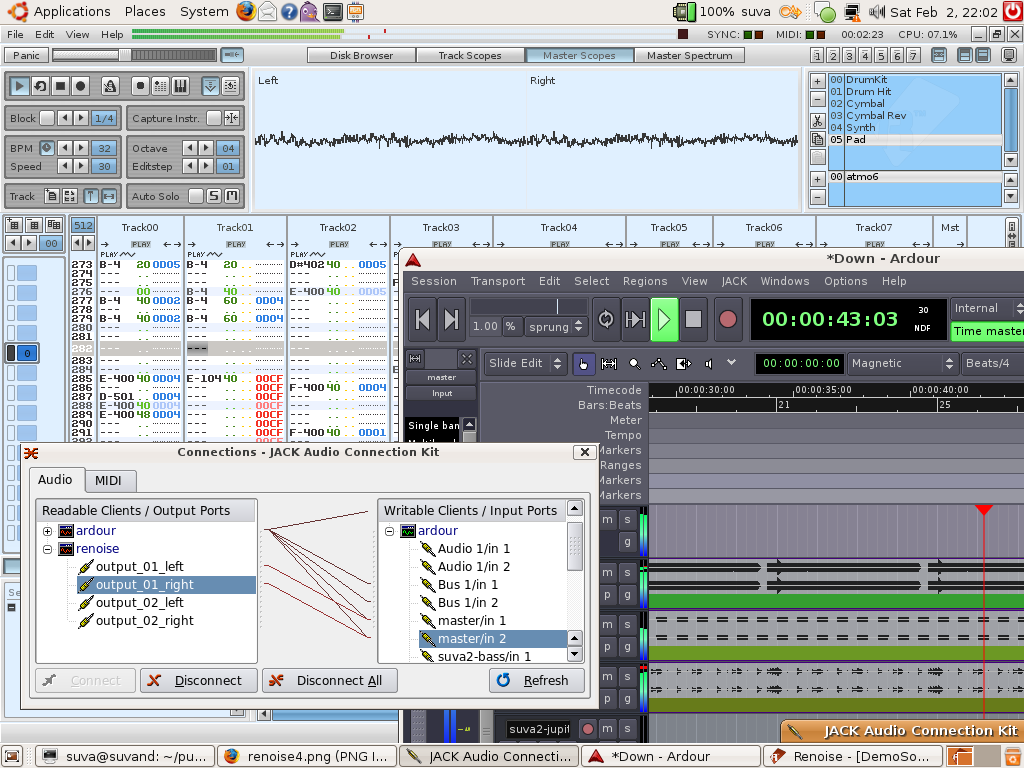This screenshot has height=768, width=1024.
Task: Click Disconnect in the JACK Connections dialog
Action: (199, 680)
